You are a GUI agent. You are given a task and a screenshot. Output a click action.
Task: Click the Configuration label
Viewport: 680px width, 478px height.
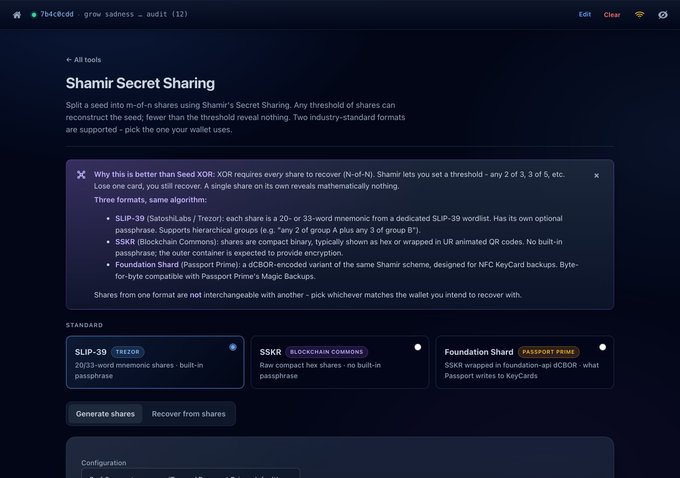coord(104,463)
